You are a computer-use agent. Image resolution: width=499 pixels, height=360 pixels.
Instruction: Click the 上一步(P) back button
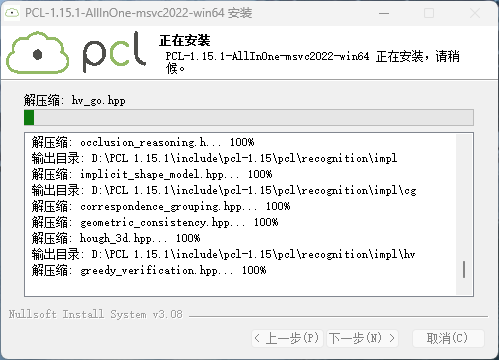click(287, 338)
